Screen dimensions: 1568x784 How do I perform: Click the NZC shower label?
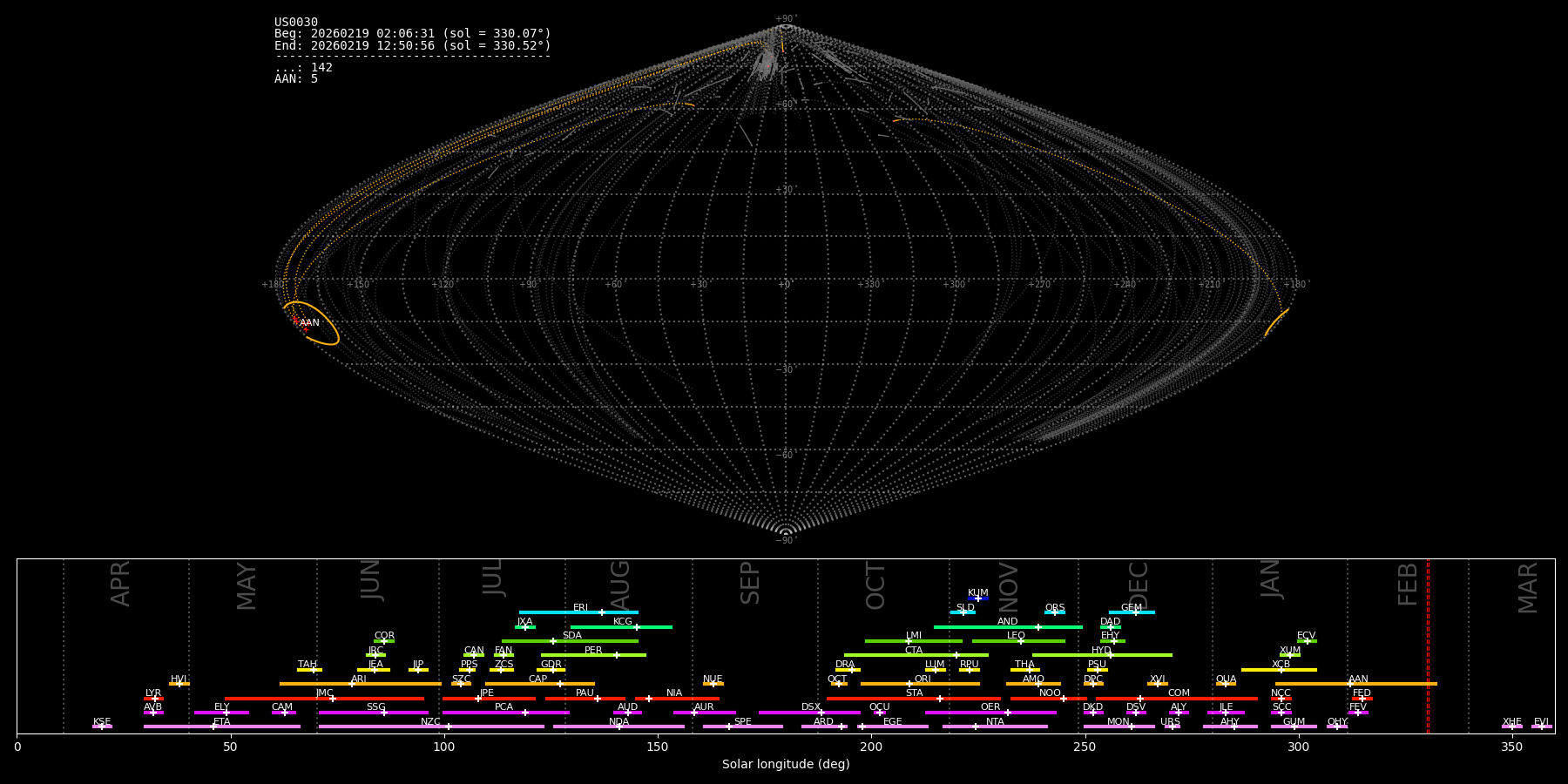(431, 722)
